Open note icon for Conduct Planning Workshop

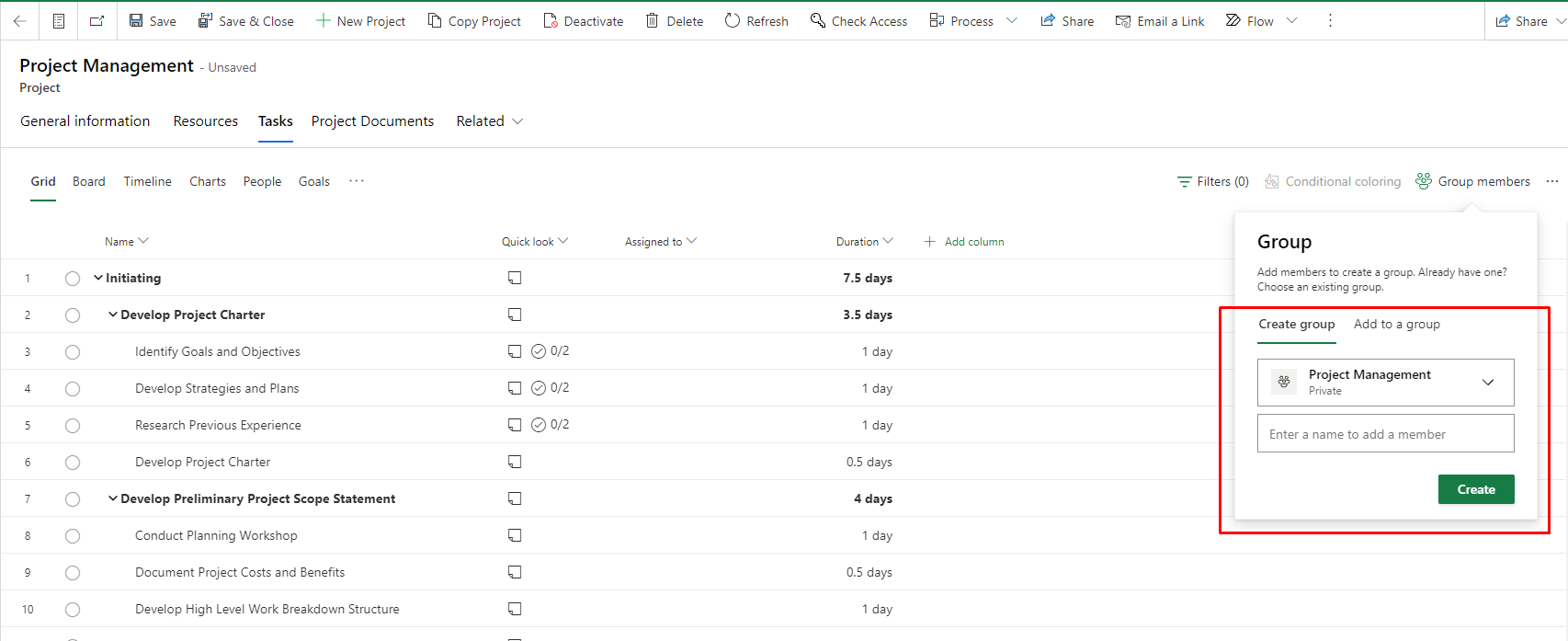click(515, 535)
